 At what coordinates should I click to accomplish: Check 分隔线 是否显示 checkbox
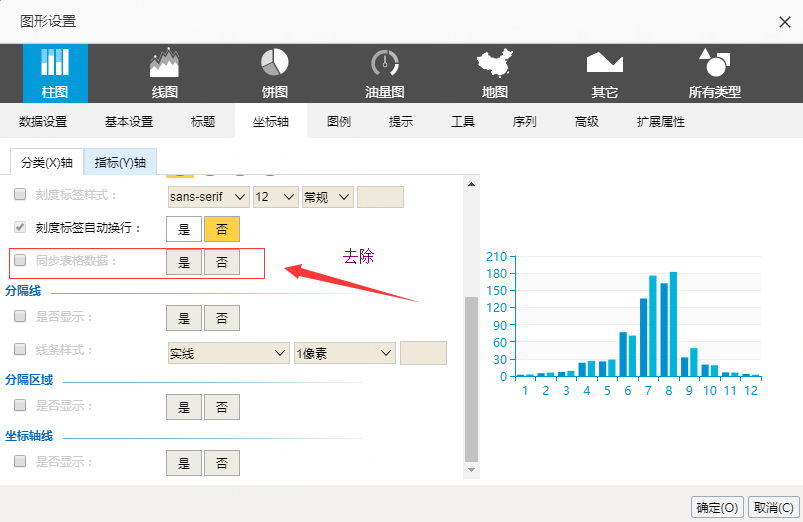point(20,316)
